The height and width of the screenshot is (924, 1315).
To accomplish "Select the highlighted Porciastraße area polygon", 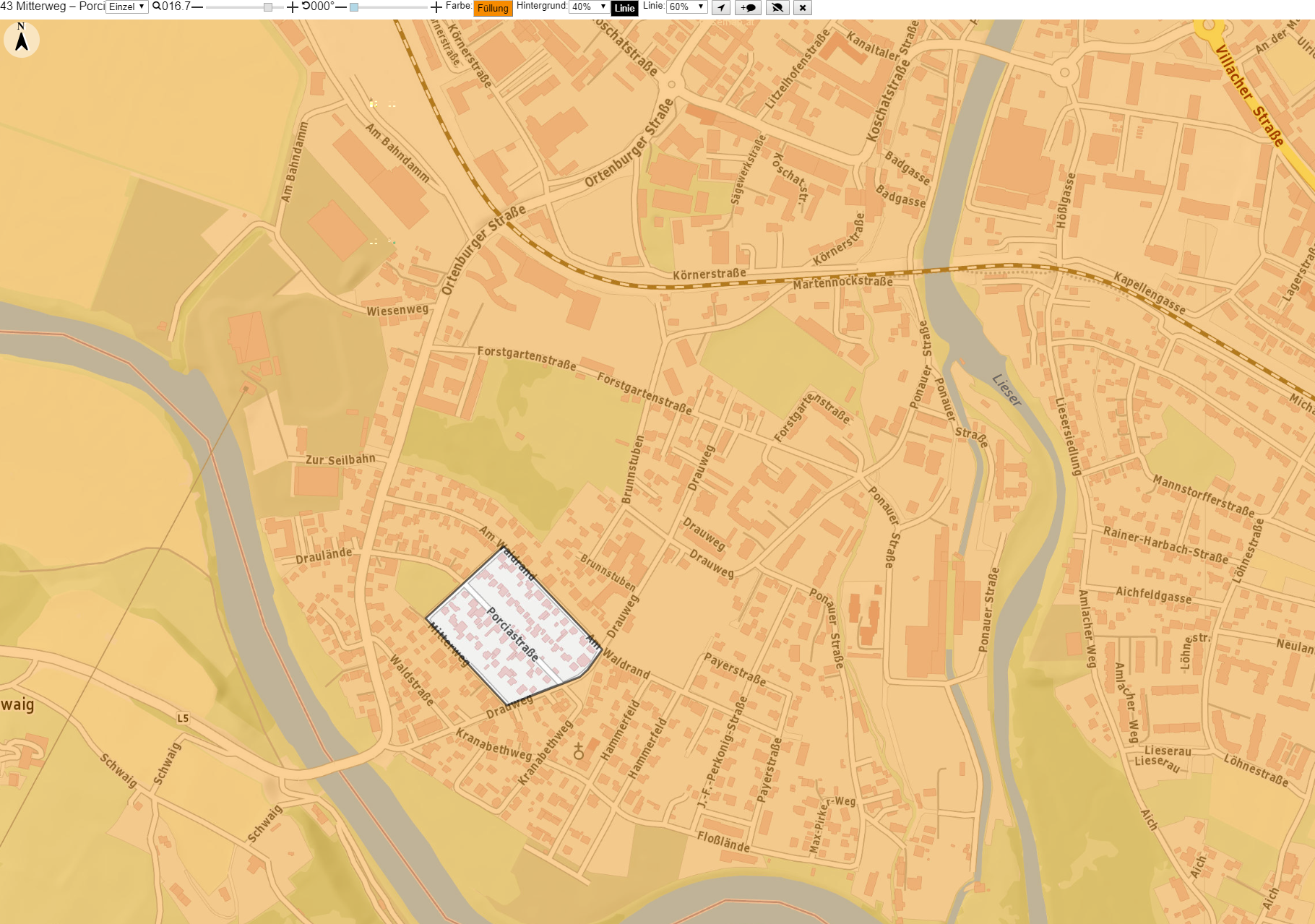I will pyautogui.click(x=514, y=626).
